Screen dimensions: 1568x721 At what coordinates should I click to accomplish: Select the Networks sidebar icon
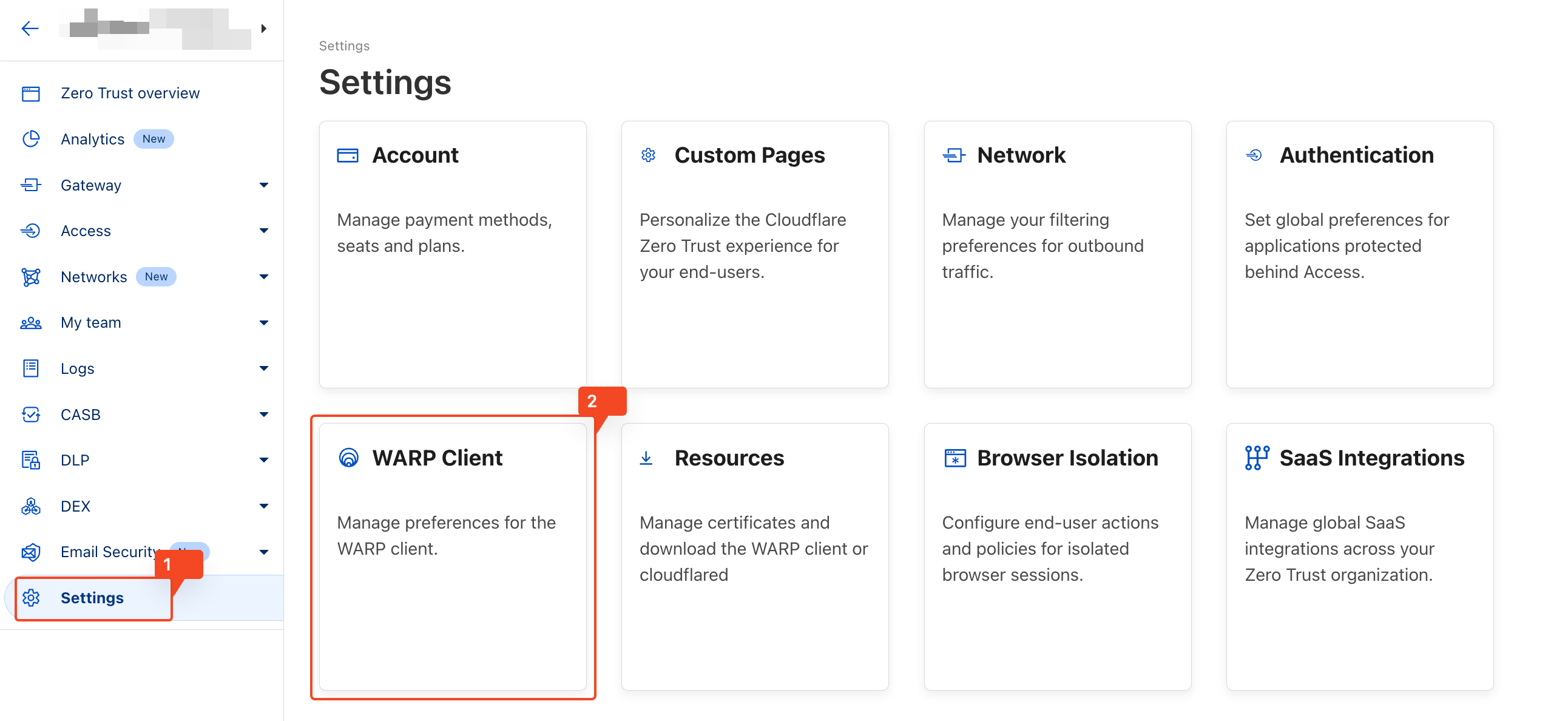point(30,277)
